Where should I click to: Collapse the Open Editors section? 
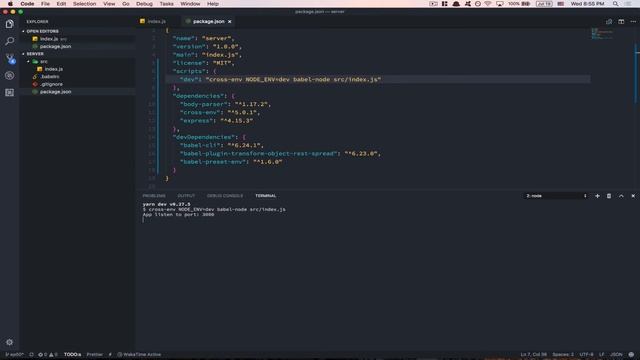coord(41,31)
